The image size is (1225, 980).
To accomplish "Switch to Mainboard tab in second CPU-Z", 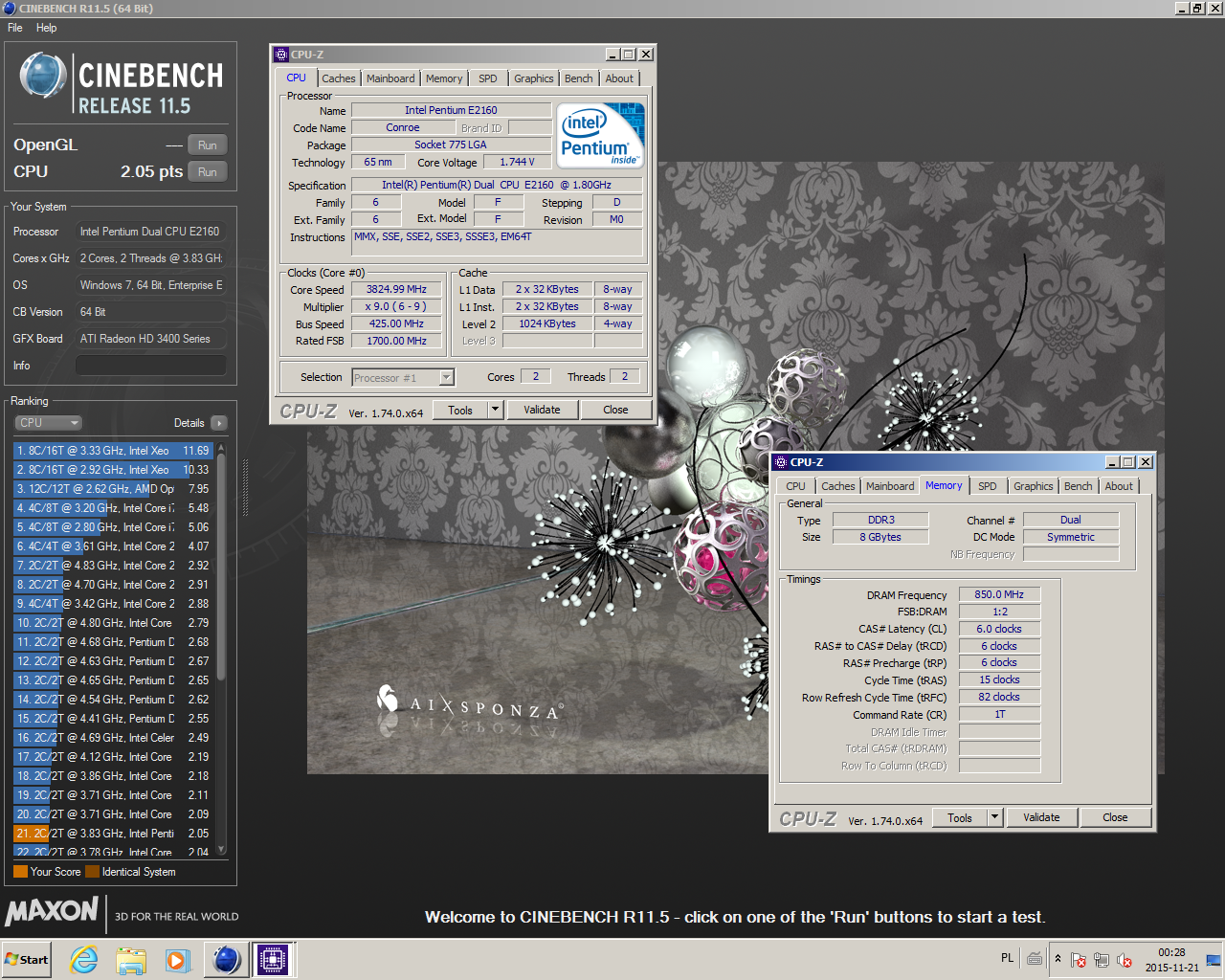I will 890,486.
